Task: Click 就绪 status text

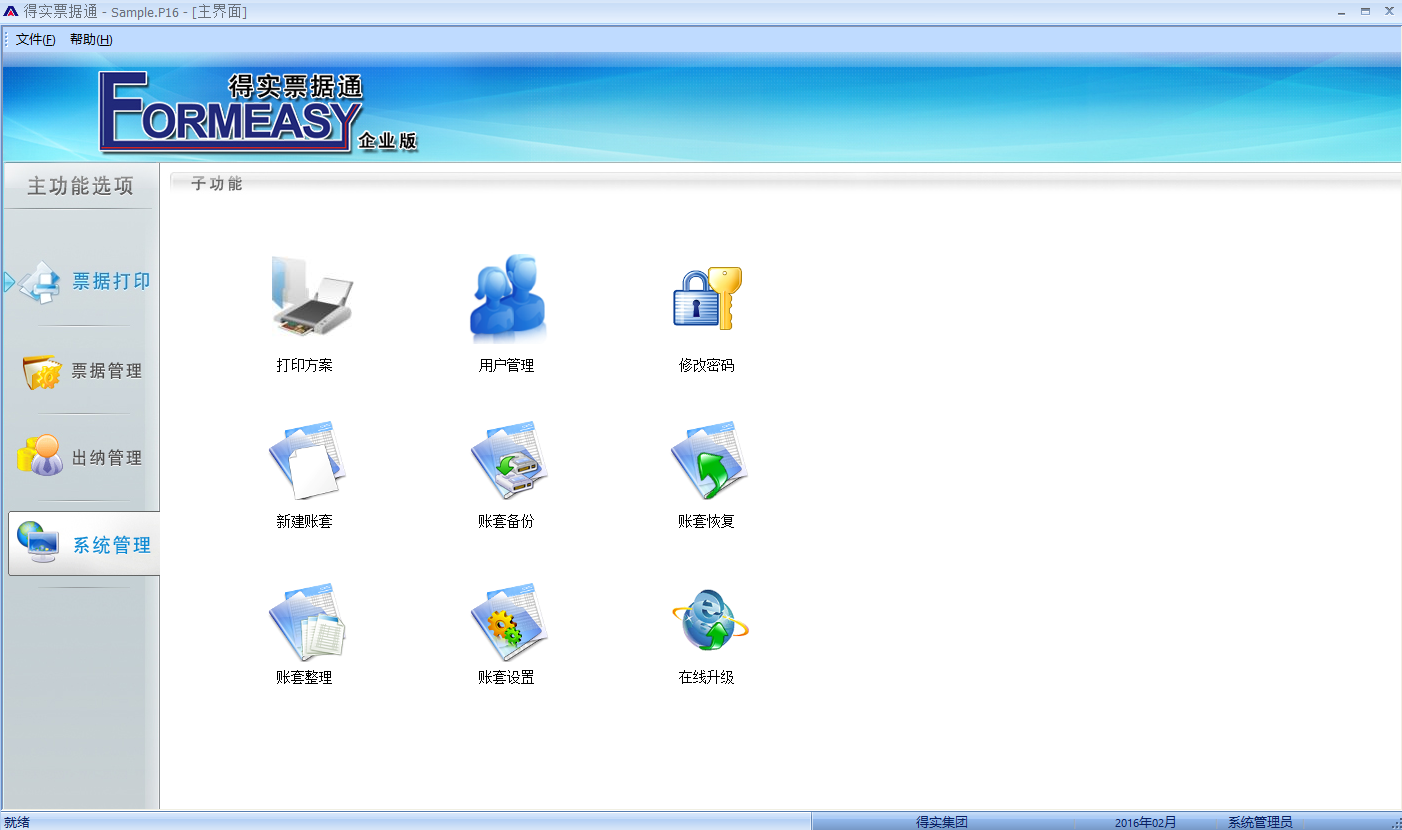Action: 17,822
